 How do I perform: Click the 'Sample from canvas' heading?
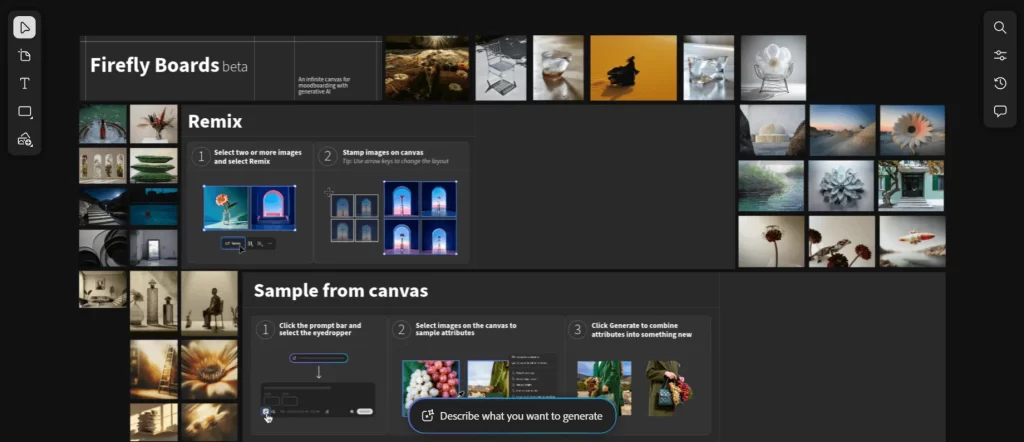pyautogui.click(x=340, y=291)
